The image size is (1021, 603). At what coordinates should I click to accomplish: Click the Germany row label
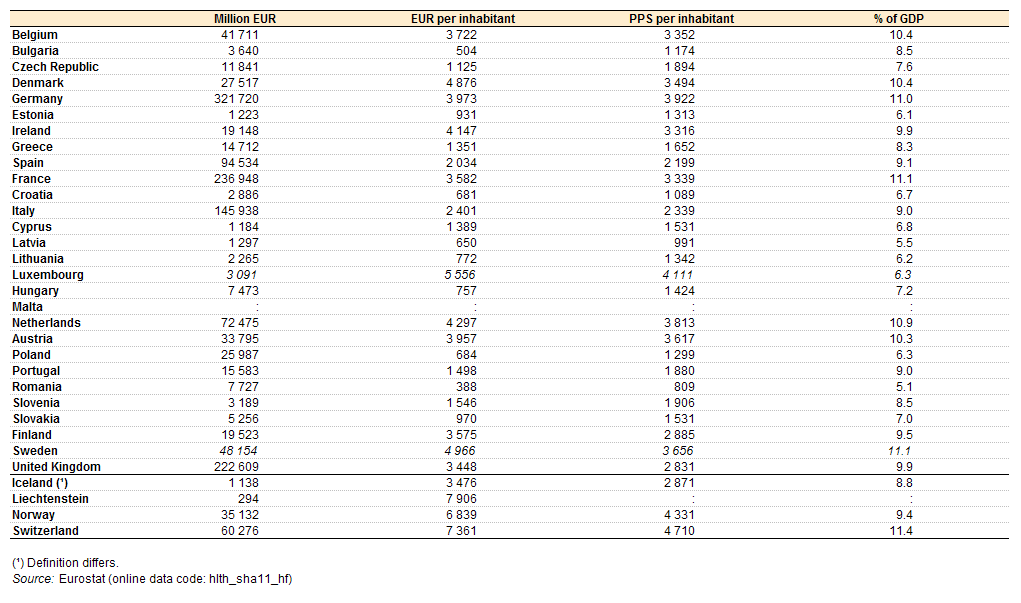[37, 99]
